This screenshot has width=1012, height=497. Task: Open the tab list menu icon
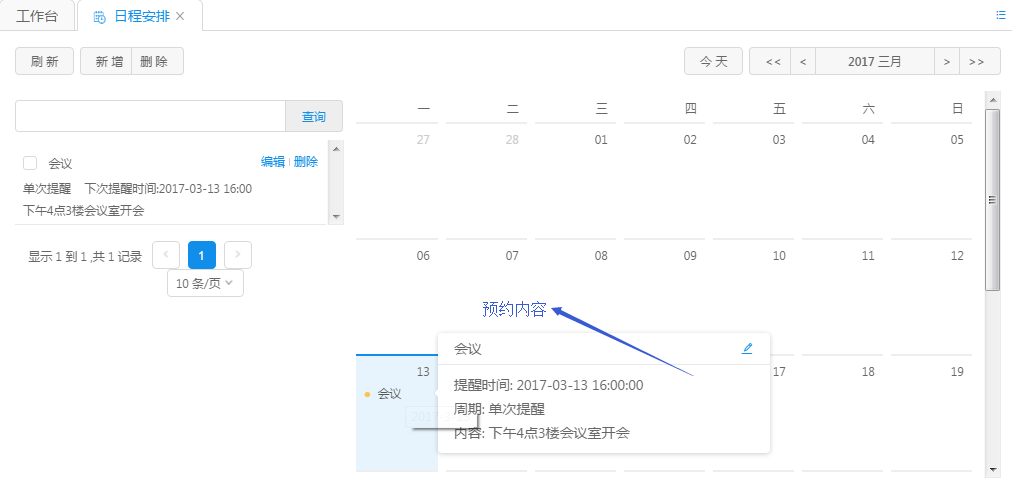tap(1000, 15)
